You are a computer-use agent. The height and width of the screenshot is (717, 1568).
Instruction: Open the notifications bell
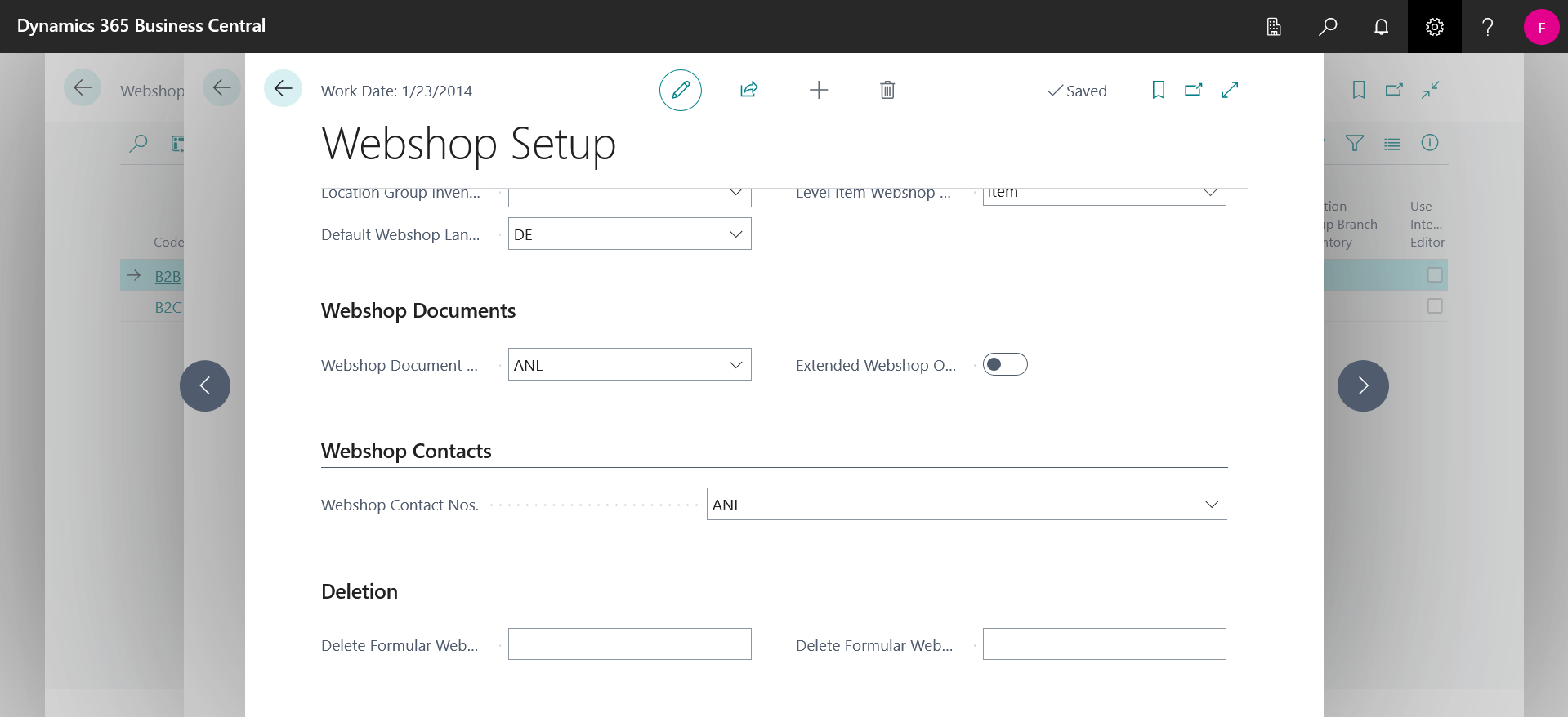pyautogui.click(x=1381, y=27)
